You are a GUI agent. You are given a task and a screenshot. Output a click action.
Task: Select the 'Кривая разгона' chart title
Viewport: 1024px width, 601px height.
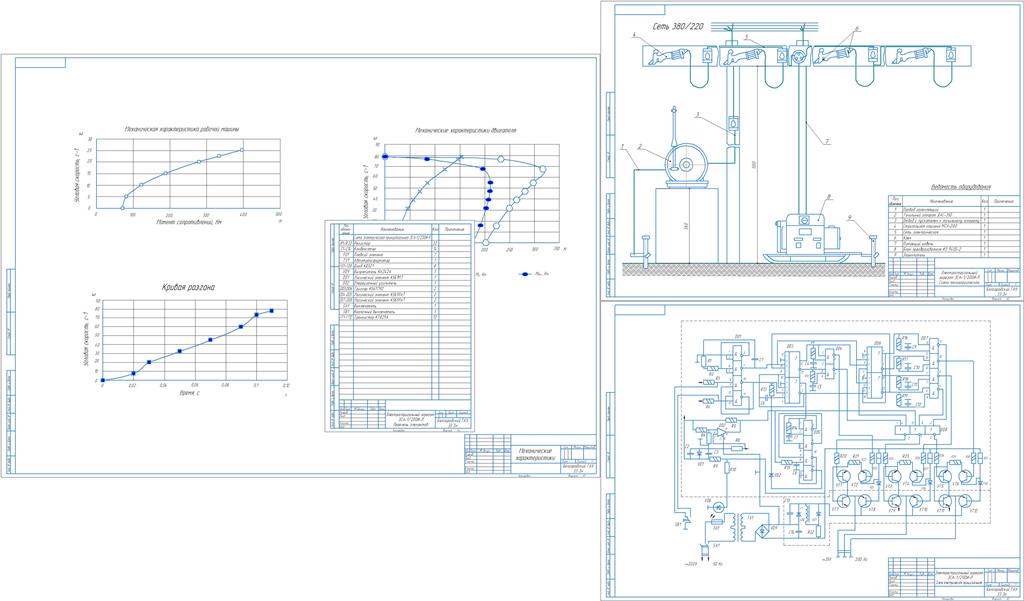pyautogui.click(x=187, y=286)
